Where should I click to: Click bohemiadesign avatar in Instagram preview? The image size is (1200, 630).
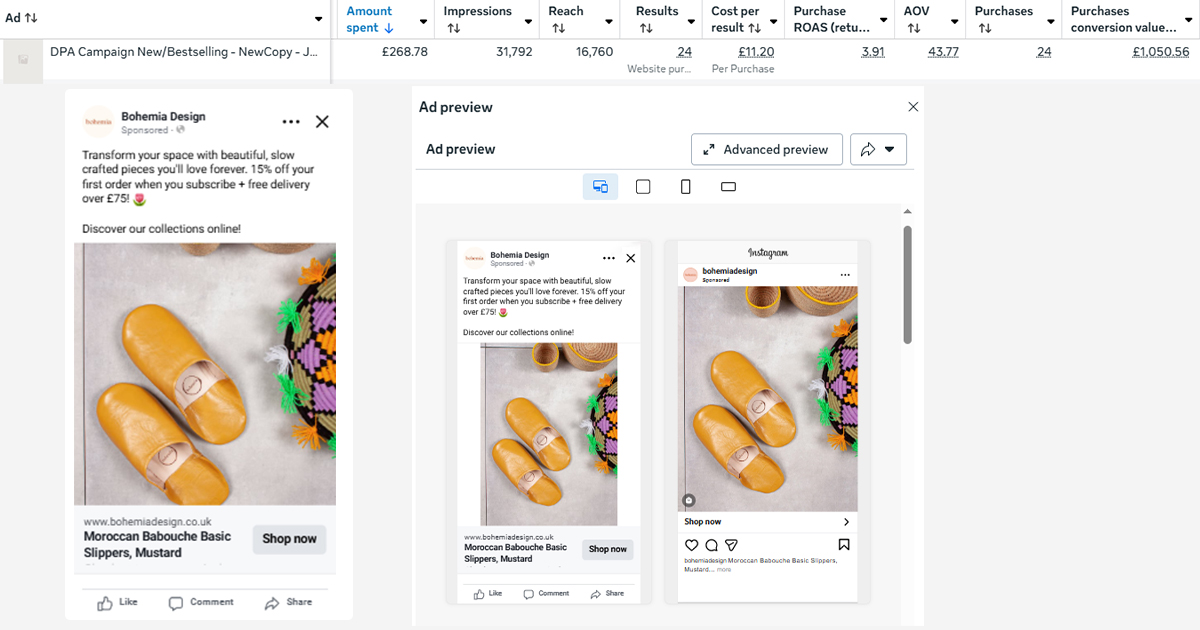click(690, 274)
